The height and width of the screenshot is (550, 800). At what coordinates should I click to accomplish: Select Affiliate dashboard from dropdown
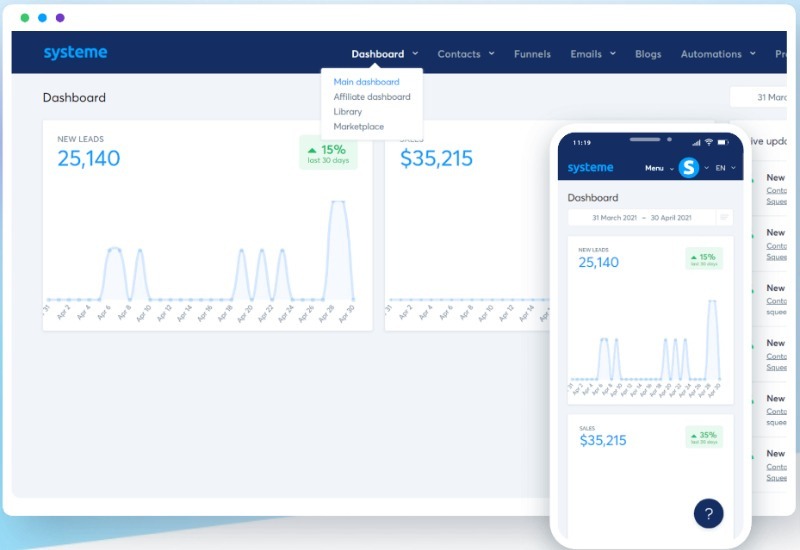pyautogui.click(x=371, y=96)
